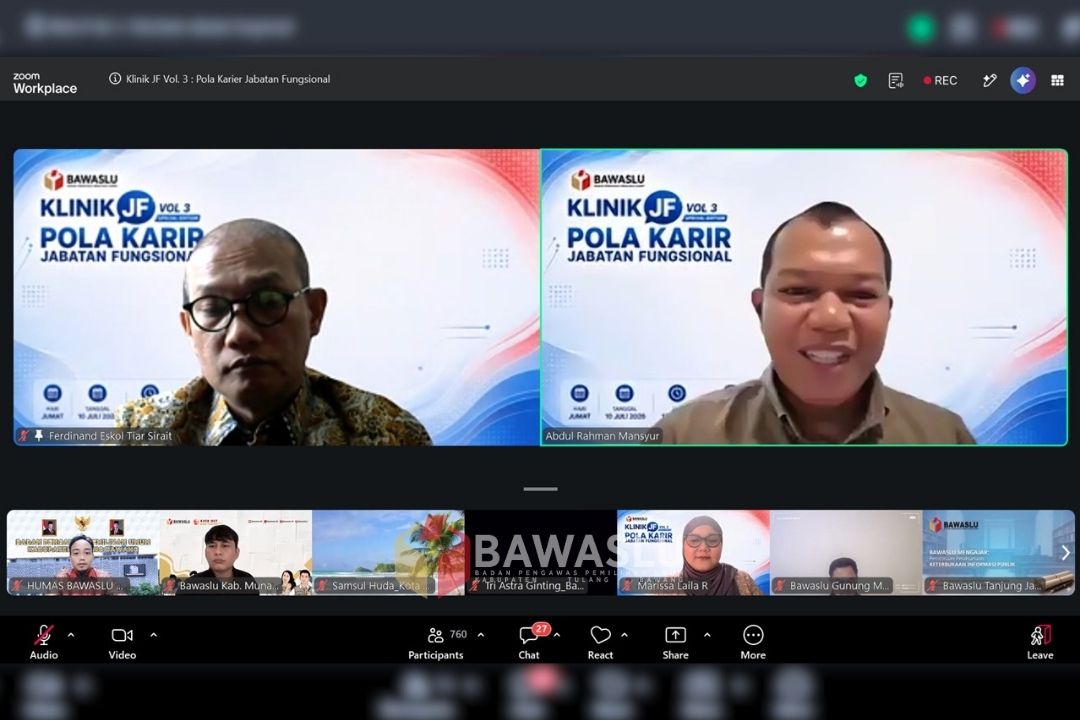Screen dimensions: 1080x720
Task: Show next page of participant thumbnails
Action: 1065,553
